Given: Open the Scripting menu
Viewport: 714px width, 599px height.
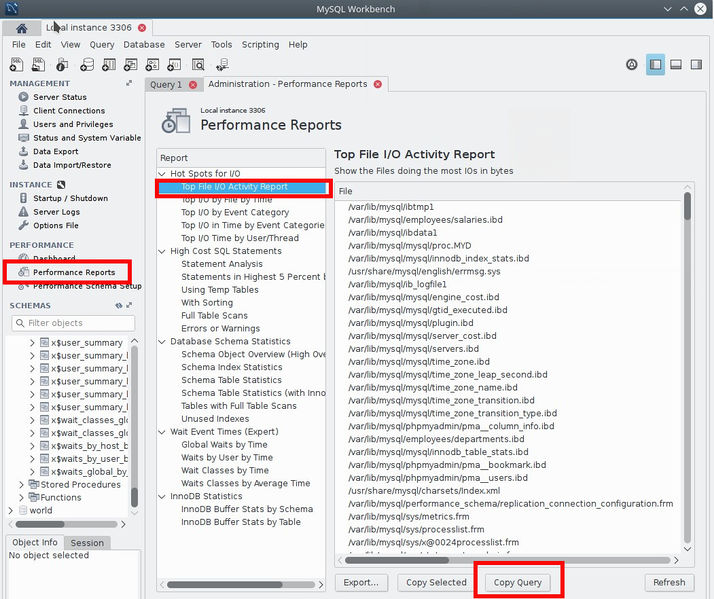Looking at the screenshot, I should 260,45.
